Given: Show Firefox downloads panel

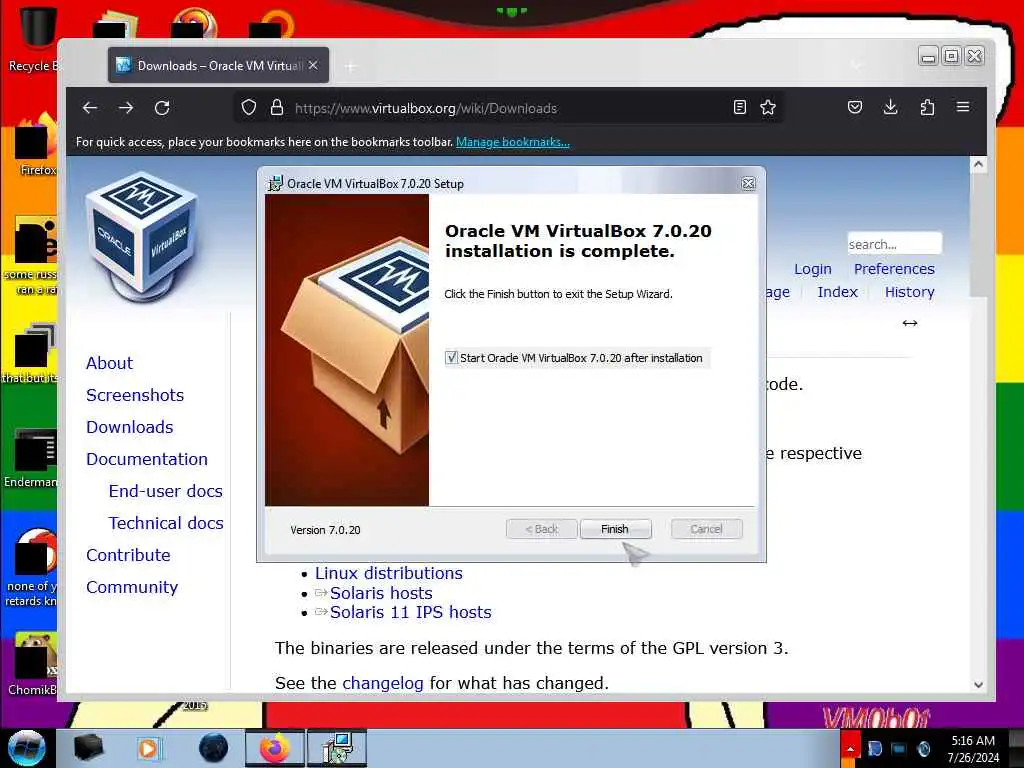Looking at the screenshot, I should click(x=890, y=107).
